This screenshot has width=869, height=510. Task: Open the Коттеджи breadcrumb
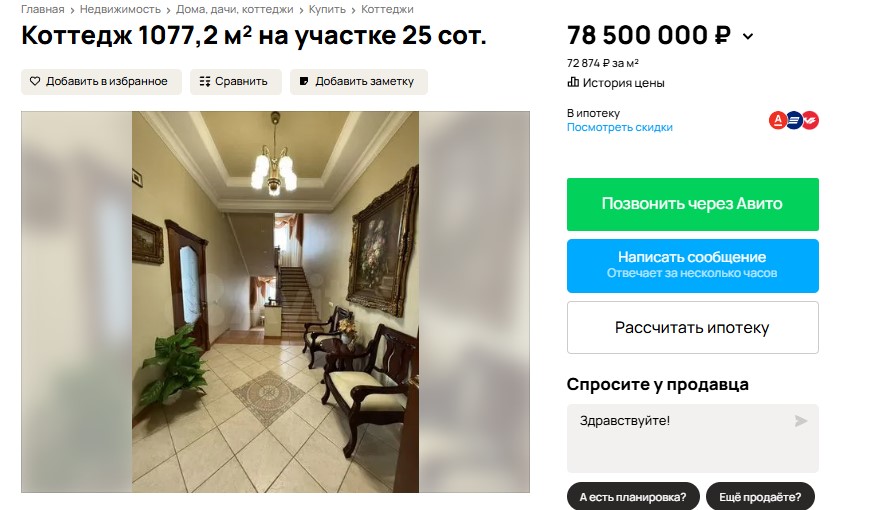coord(387,9)
